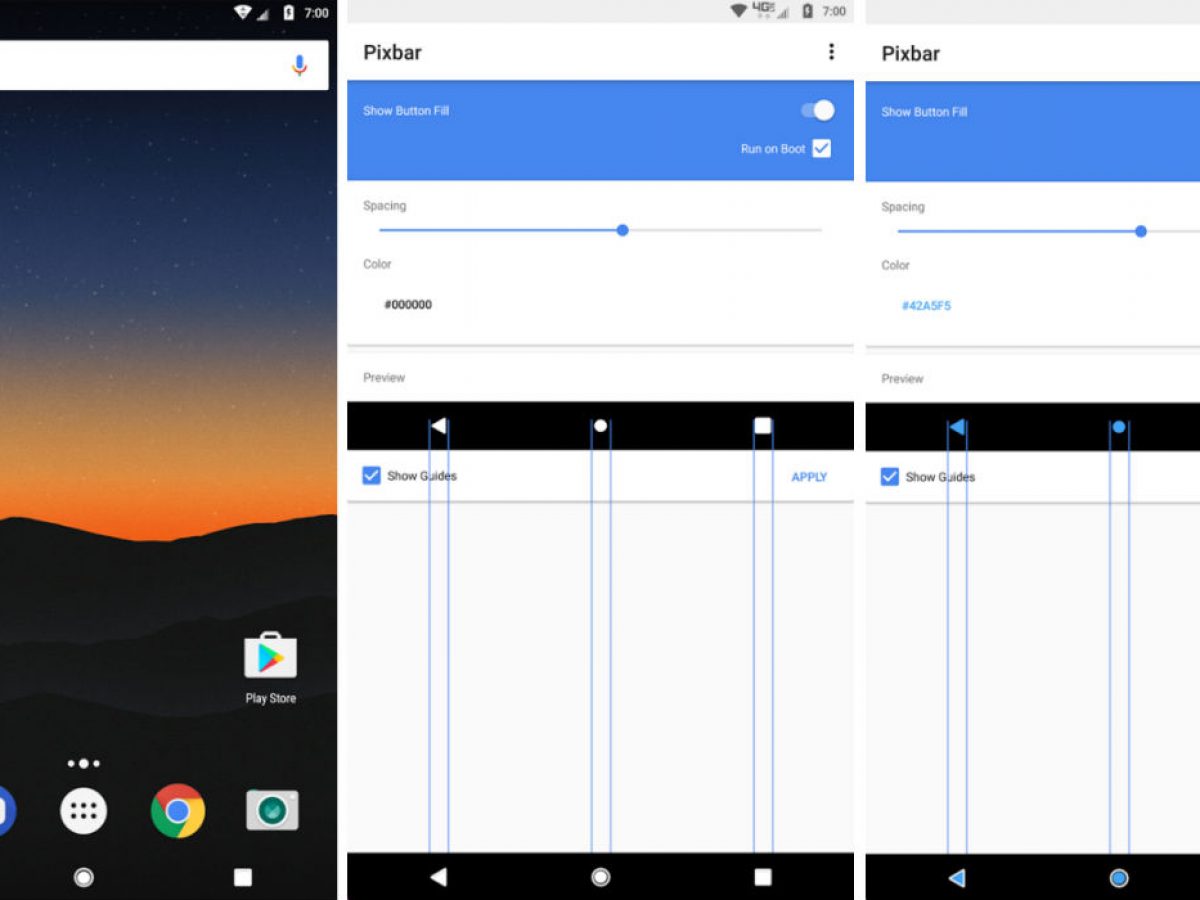Tap the 4G signal indicator in middle Pixbar
Screen dimensions: 1200x900
point(769,11)
